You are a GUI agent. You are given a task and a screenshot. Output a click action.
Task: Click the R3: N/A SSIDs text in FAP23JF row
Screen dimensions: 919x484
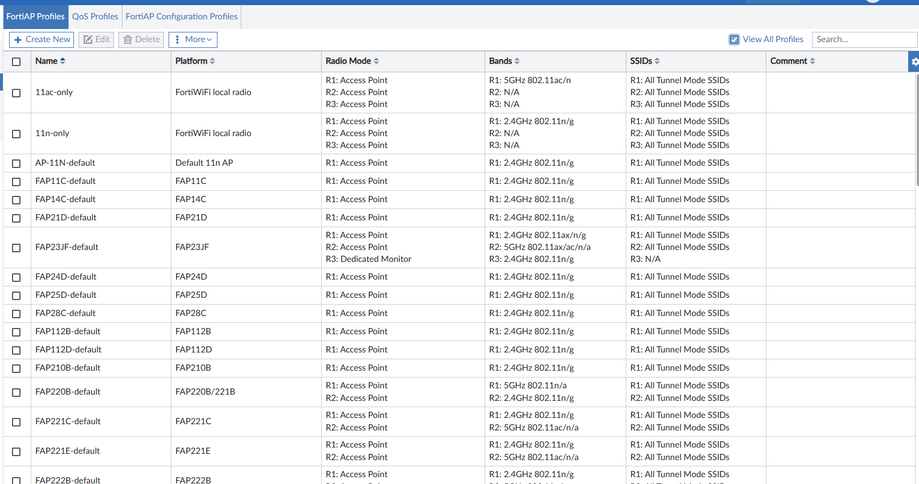click(x=645, y=258)
